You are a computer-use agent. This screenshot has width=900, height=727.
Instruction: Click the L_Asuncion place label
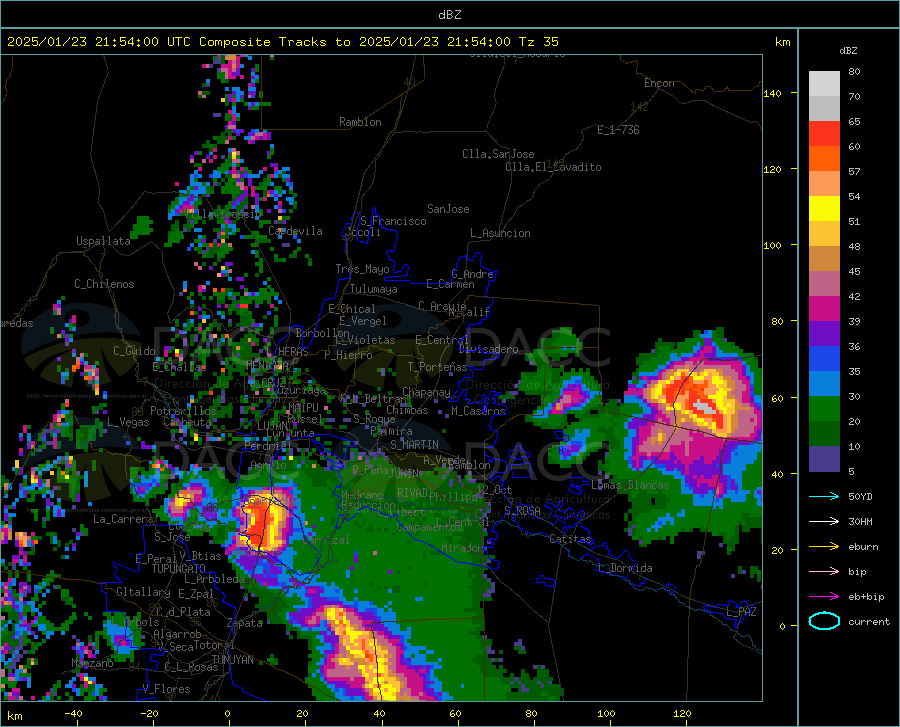point(500,233)
